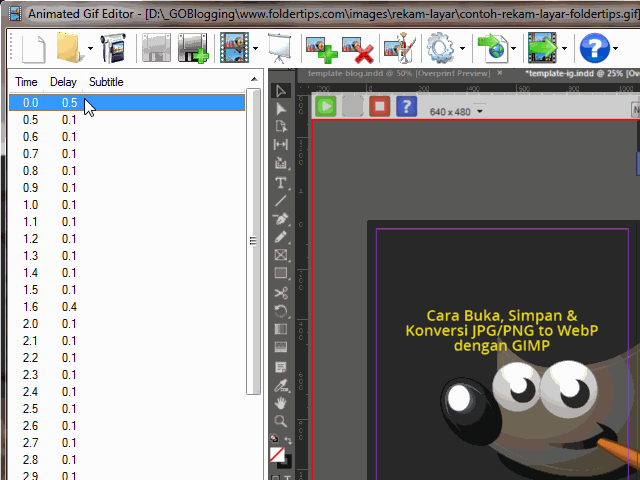Select the Scissors tool
This screenshot has height=480, width=640.
[x=281, y=293]
